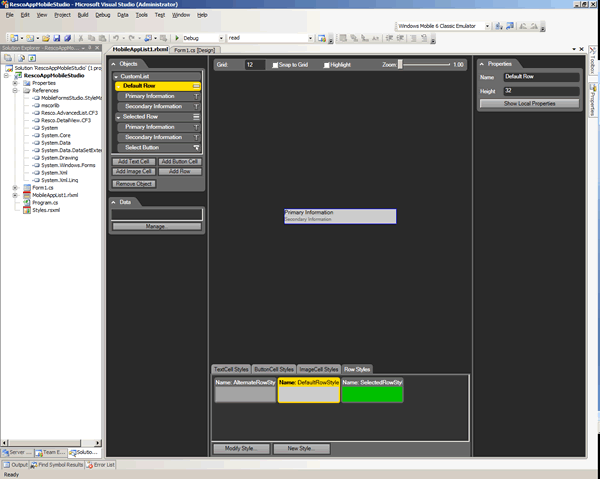
Task: Enable the Highlight checkbox
Action: coord(326,65)
